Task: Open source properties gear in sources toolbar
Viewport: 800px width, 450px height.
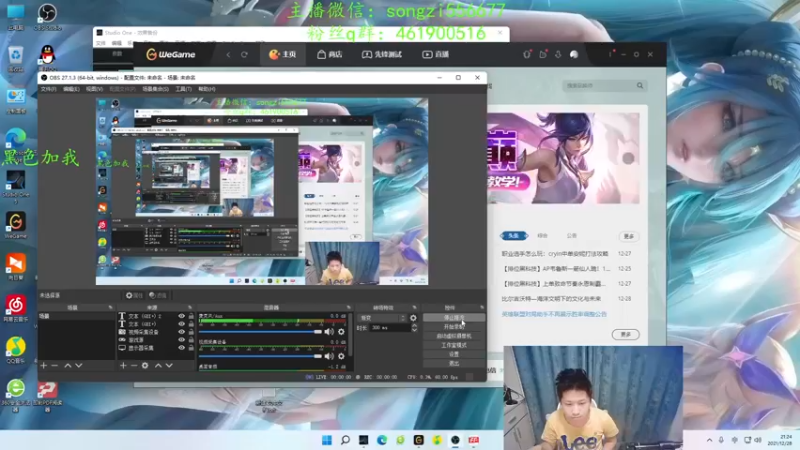Action: [x=145, y=365]
